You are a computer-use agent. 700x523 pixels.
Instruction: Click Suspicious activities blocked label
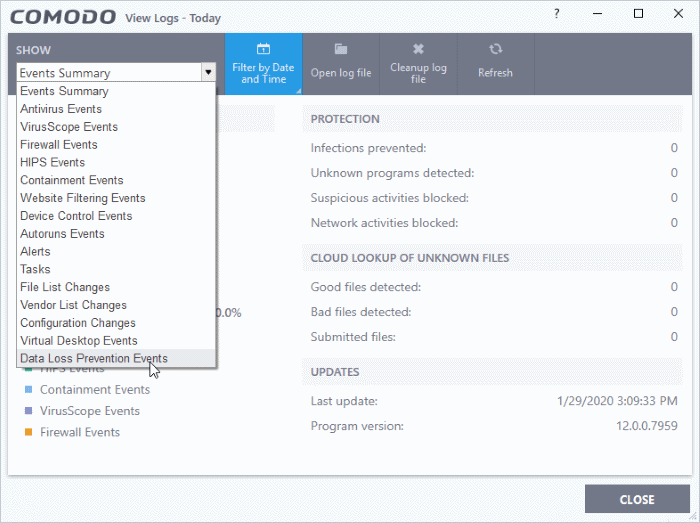[390, 198]
